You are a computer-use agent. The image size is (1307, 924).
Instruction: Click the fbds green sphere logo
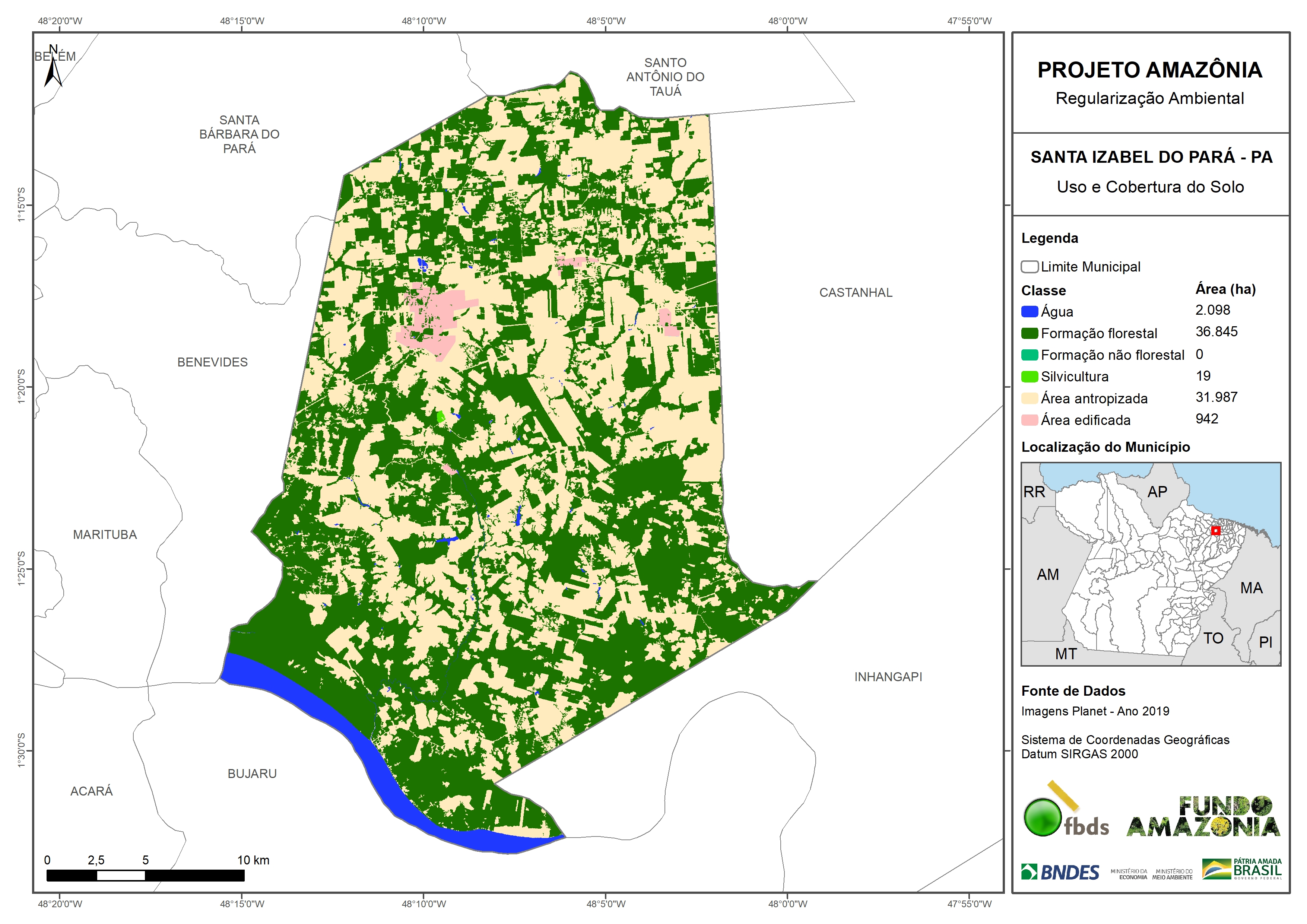[x=1042, y=817]
